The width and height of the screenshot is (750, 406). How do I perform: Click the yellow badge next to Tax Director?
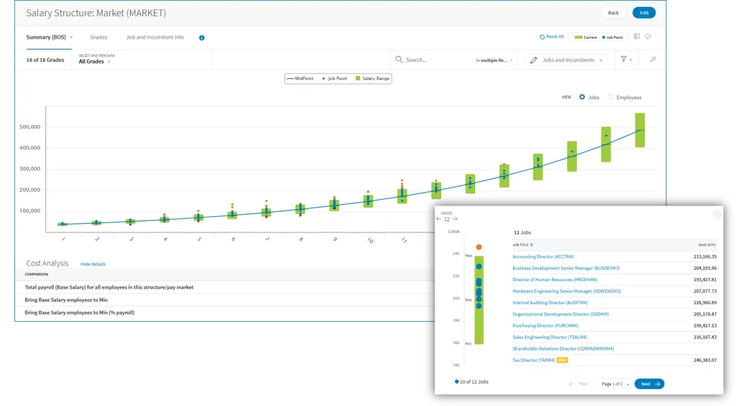(562, 360)
